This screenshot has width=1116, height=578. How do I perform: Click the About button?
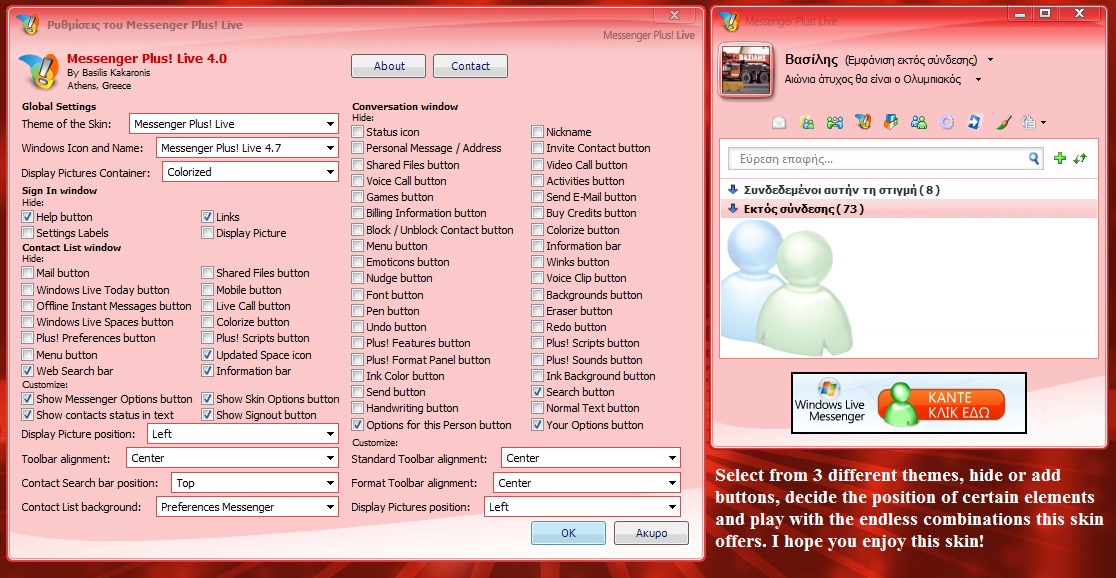point(389,66)
